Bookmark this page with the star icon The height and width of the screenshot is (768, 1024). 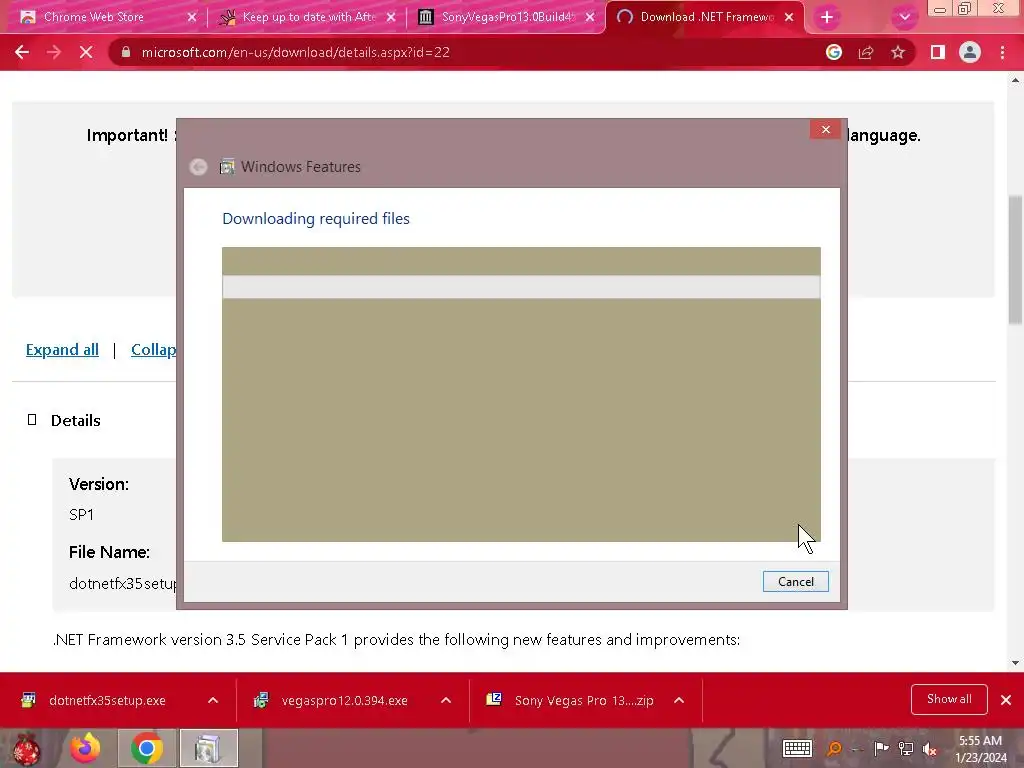tap(898, 52)
